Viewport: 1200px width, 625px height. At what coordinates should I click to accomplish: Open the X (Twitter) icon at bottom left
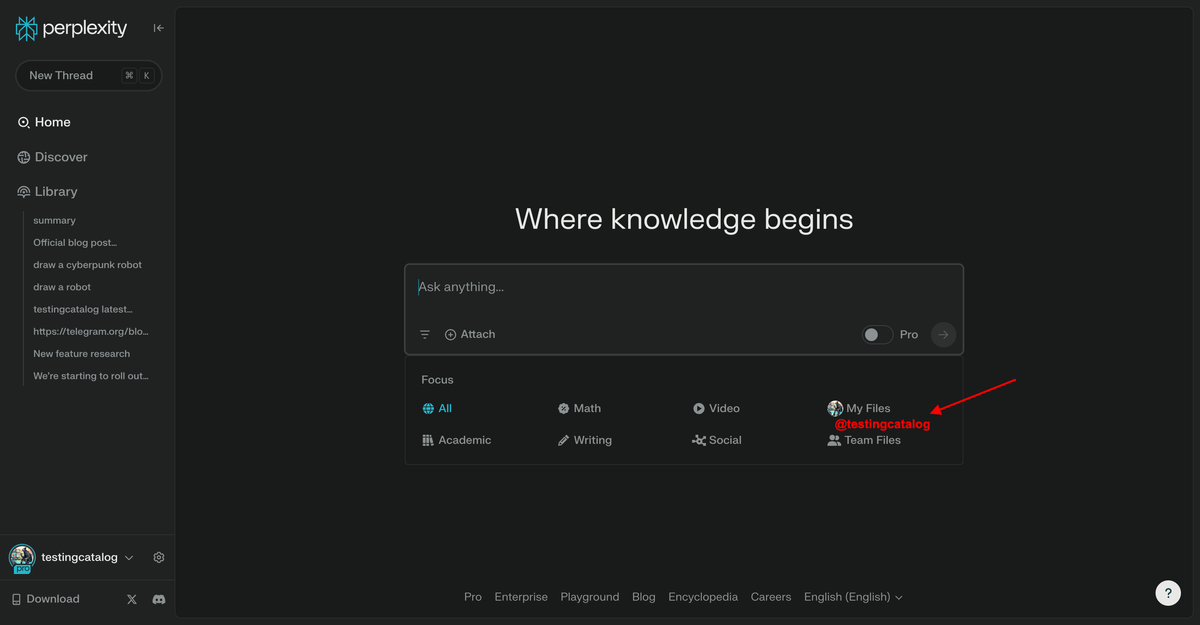click(131, 598)
